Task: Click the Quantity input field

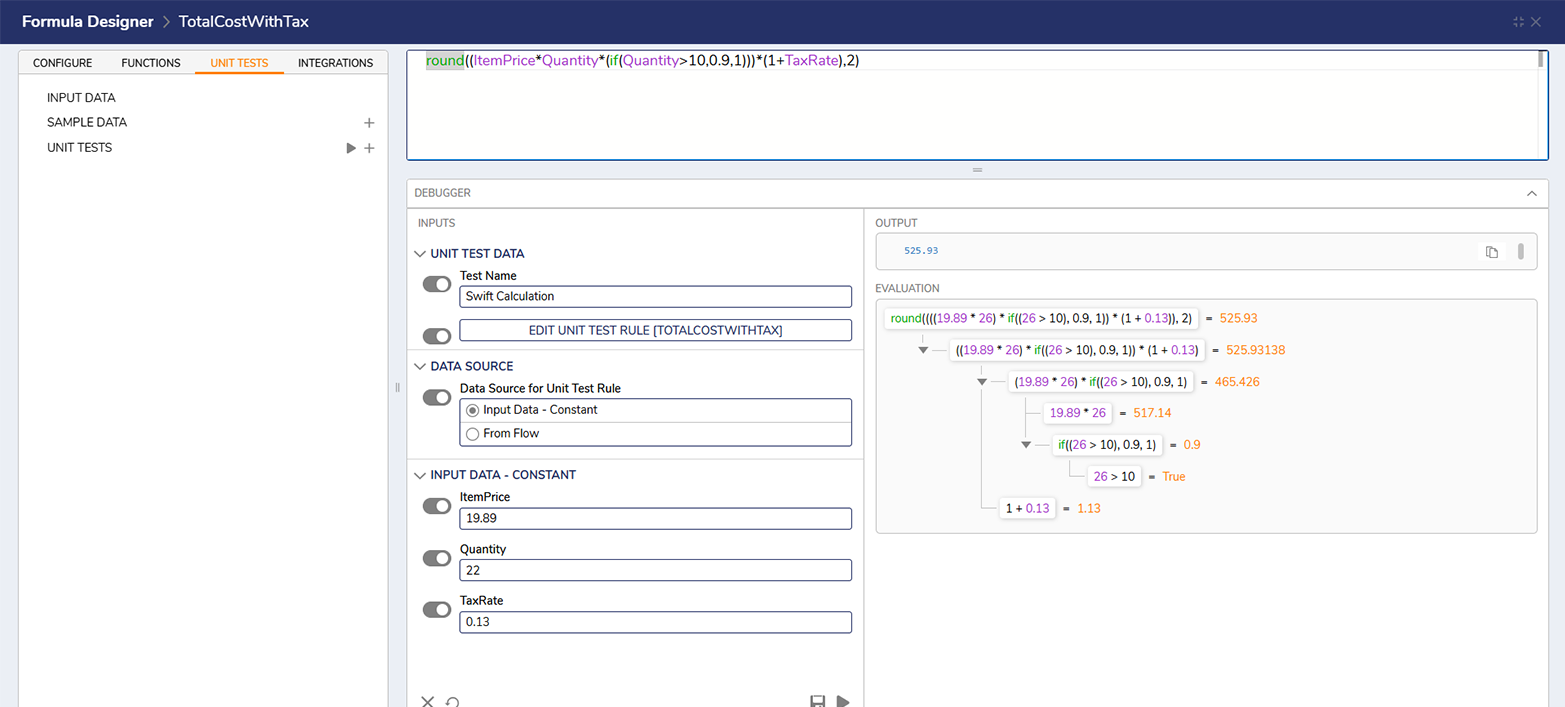Action: coord(655,570)
